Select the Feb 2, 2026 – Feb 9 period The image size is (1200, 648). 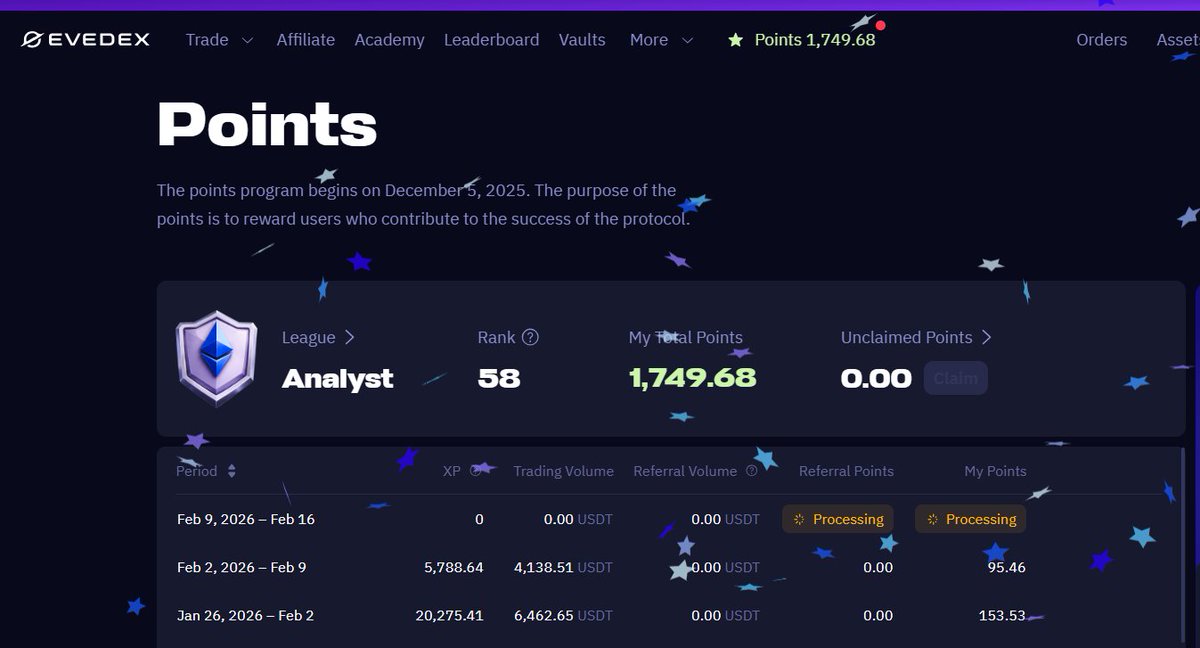[x=242, y=567]
